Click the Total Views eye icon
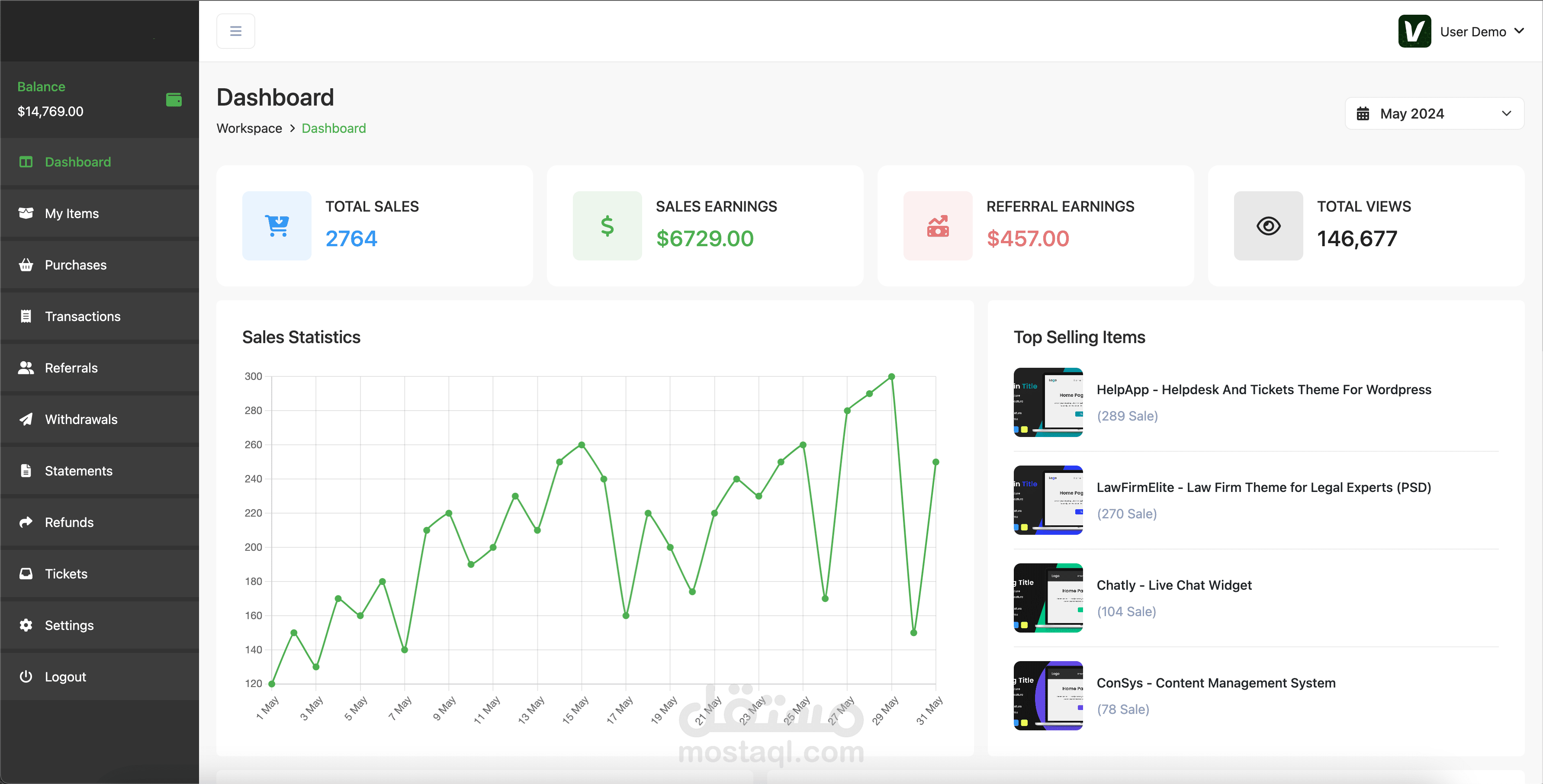 pyautogui.click(x=1268, y=226)
